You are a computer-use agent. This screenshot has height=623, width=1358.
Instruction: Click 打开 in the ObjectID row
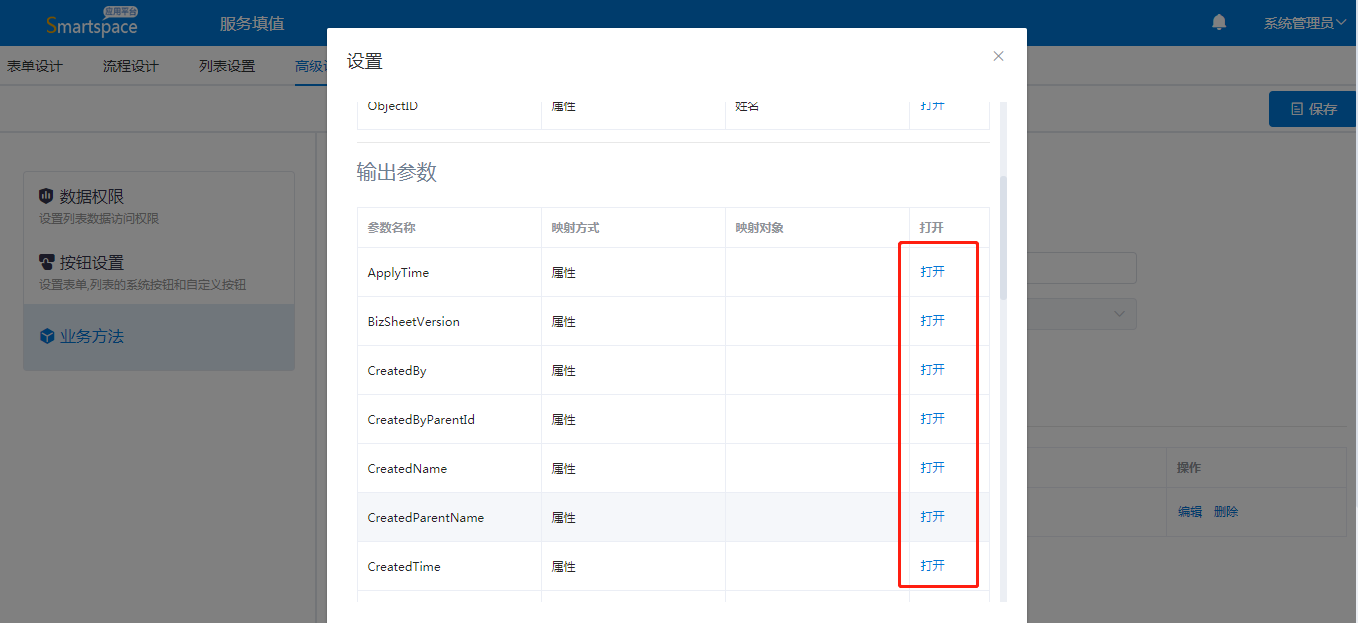click(x=932, y=106)
